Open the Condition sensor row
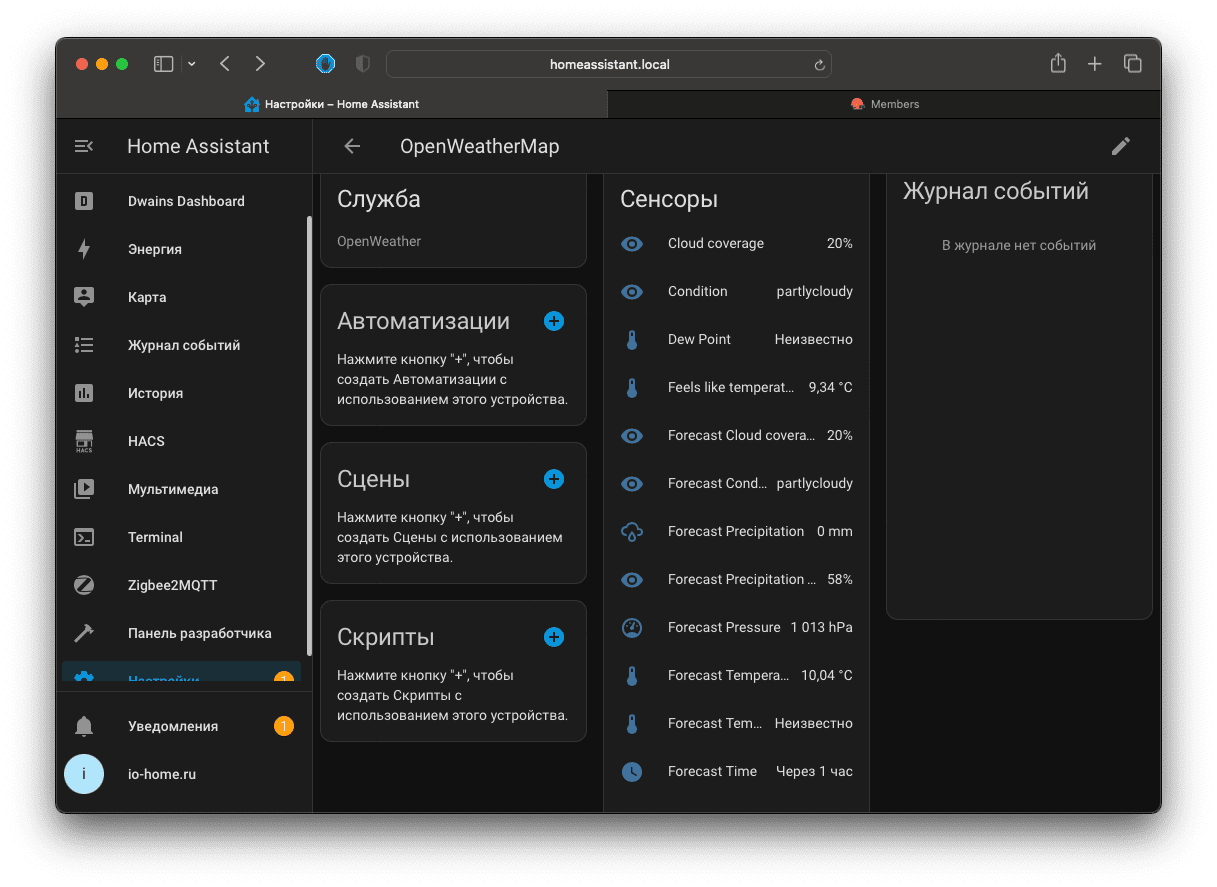Screen dimensions: 1217x887 [x=736, y=291]
